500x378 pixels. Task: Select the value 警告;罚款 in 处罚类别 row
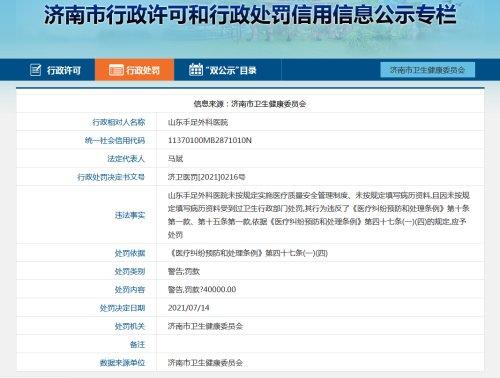point(184,272)
